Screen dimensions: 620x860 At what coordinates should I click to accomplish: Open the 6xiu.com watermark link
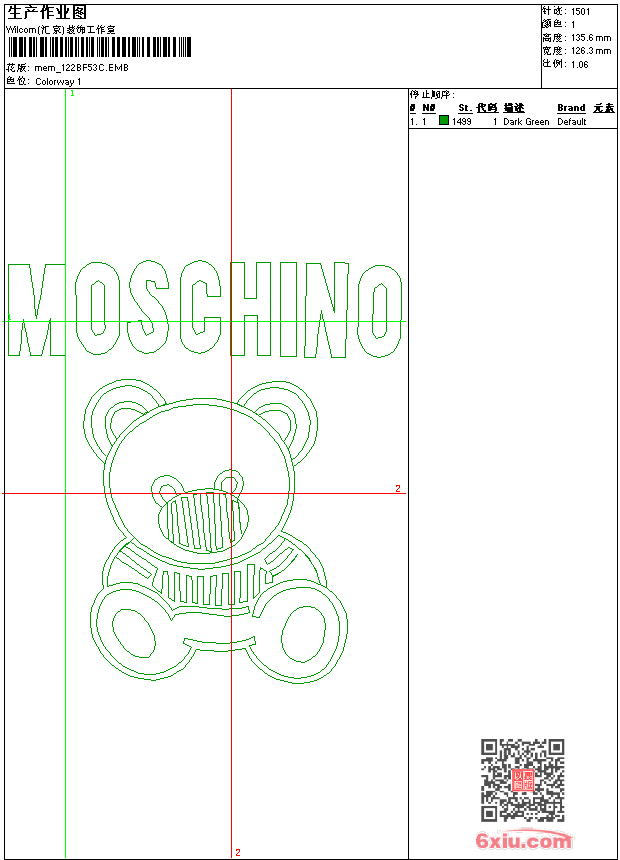pyautogui.click(x=523, y=841)
